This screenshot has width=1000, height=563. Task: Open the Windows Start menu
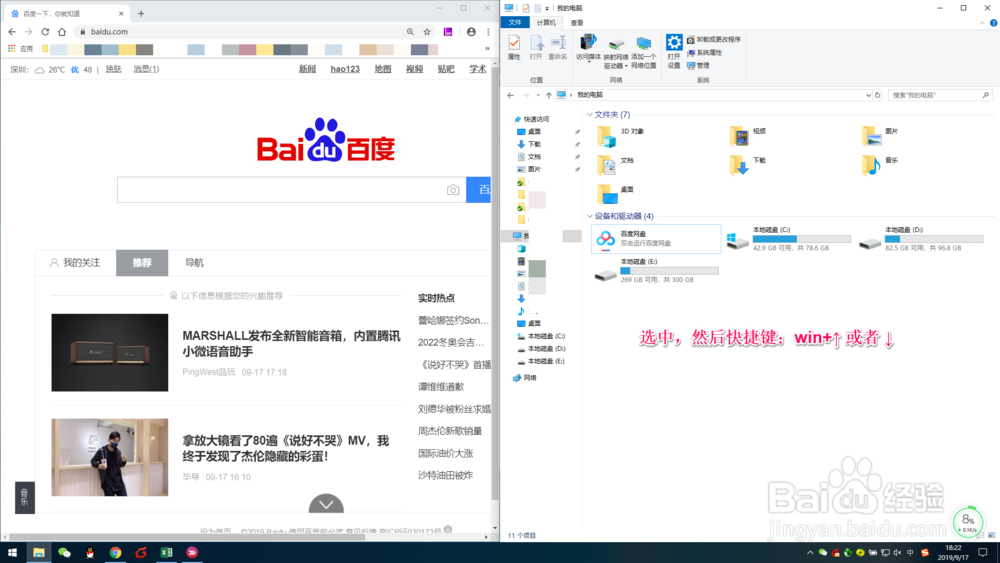tap(11, 553)
